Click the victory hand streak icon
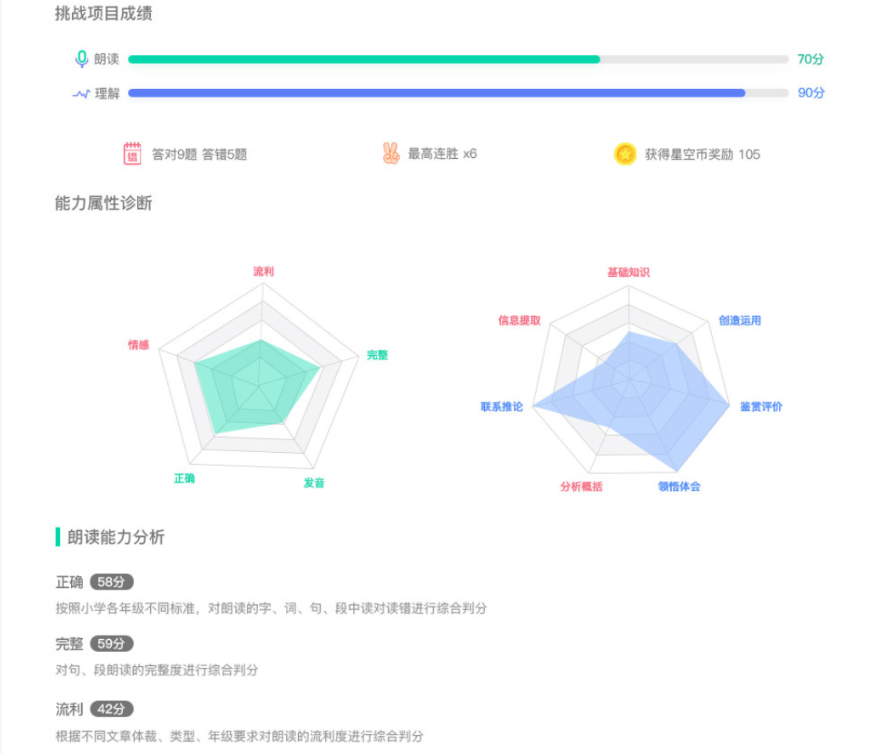894x754 pixels. [391, 153]
